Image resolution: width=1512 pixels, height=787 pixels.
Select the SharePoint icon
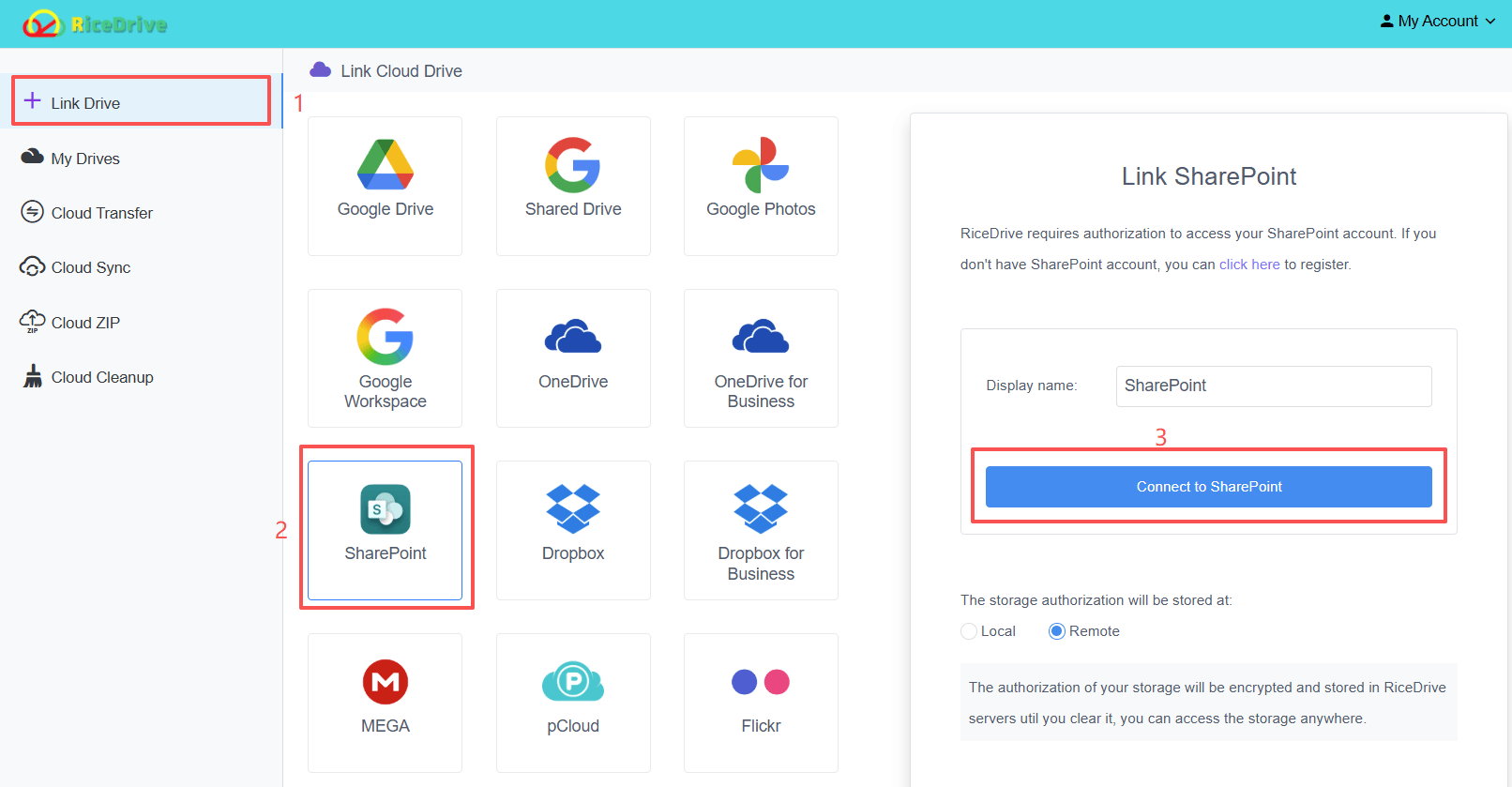[386, 508]
